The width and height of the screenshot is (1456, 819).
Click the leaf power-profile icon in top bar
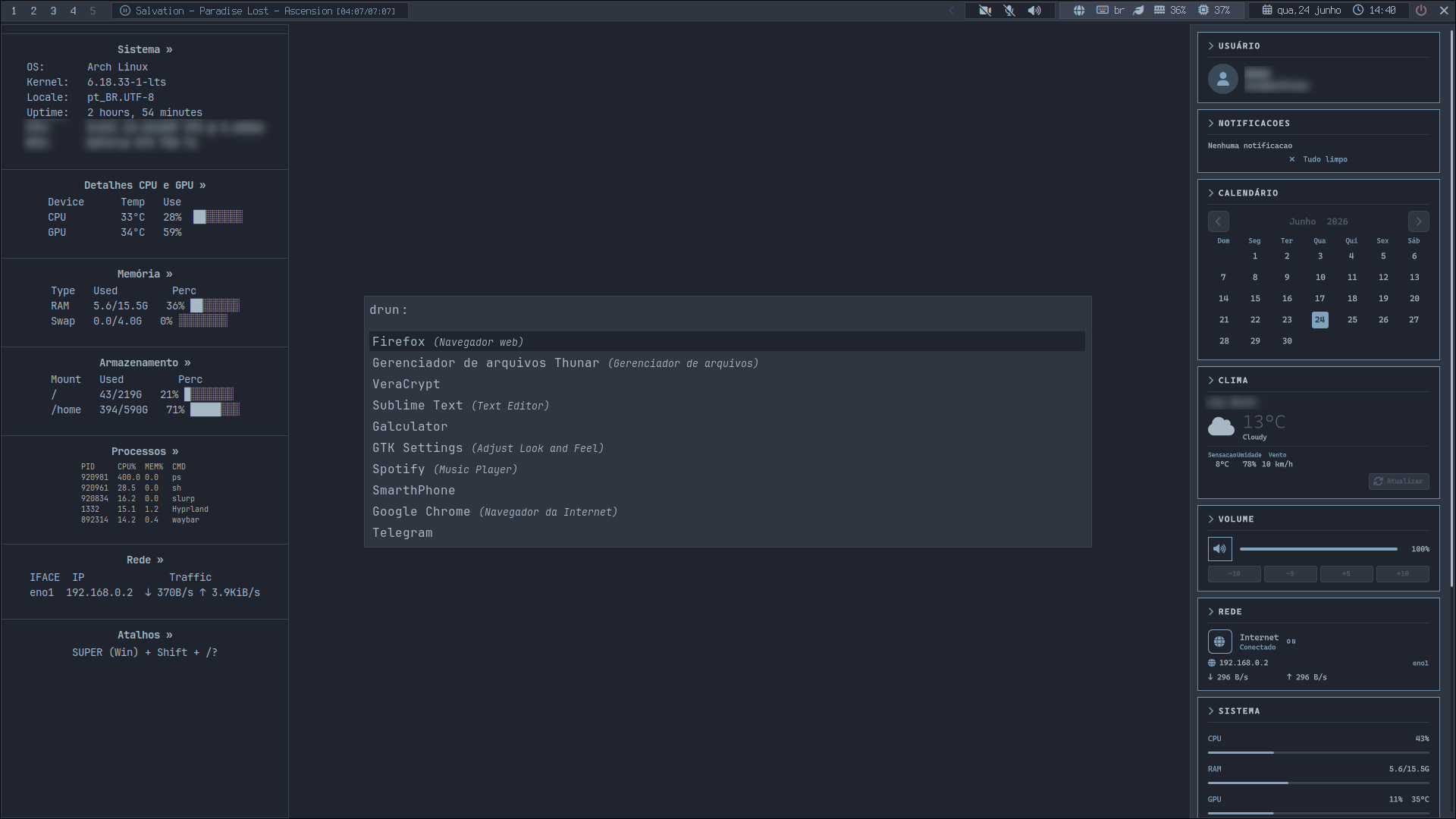(1138, 11)
